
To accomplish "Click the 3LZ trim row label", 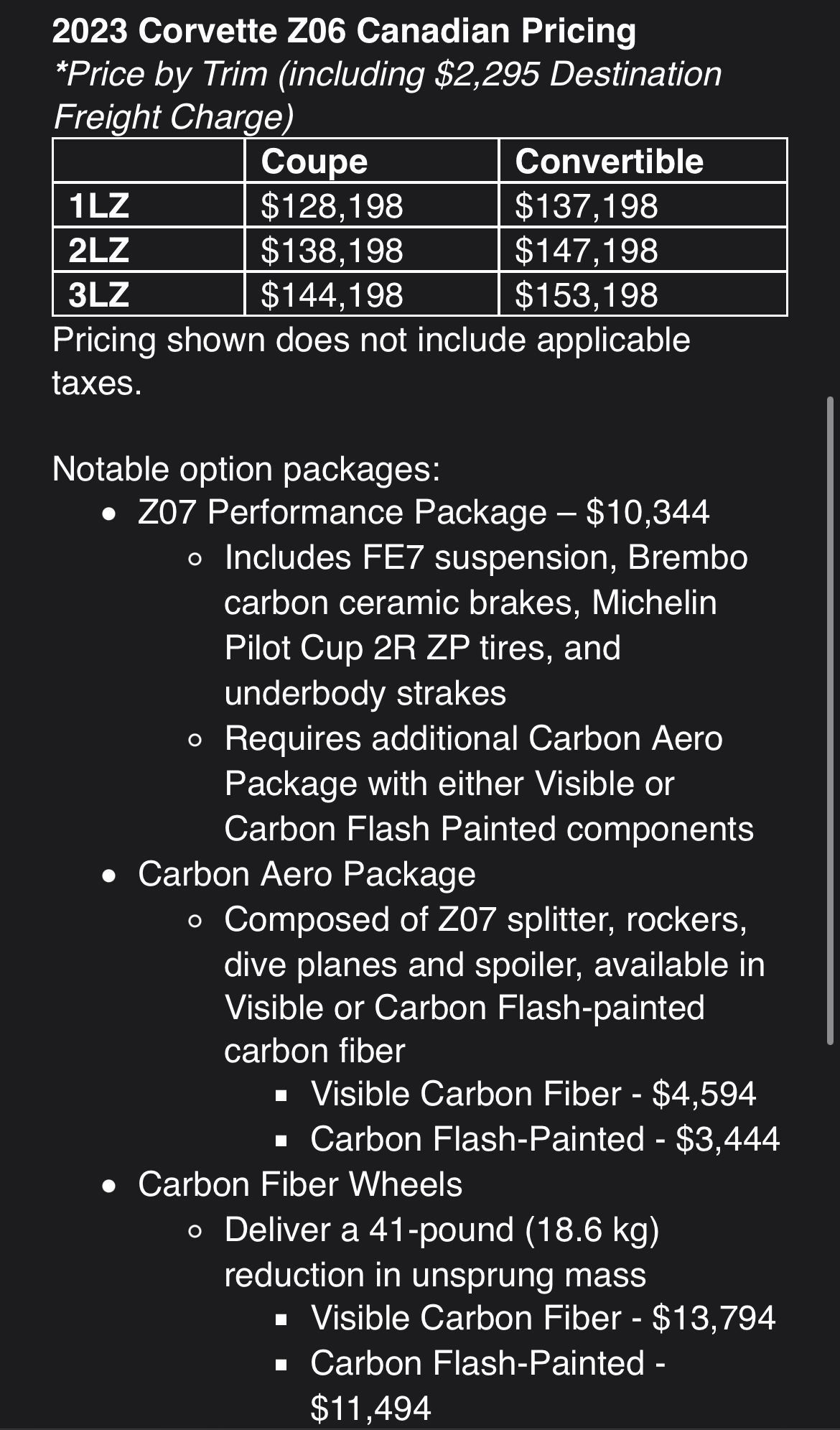I will coord(99,295).
